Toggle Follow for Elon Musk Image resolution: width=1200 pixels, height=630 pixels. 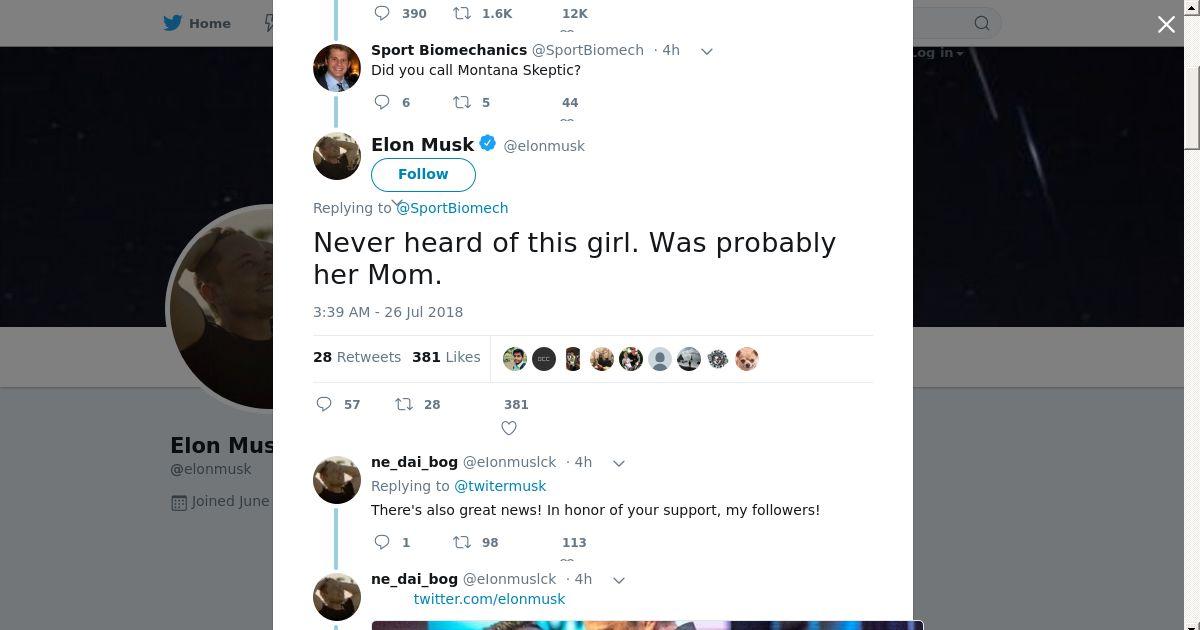[423, 174]
